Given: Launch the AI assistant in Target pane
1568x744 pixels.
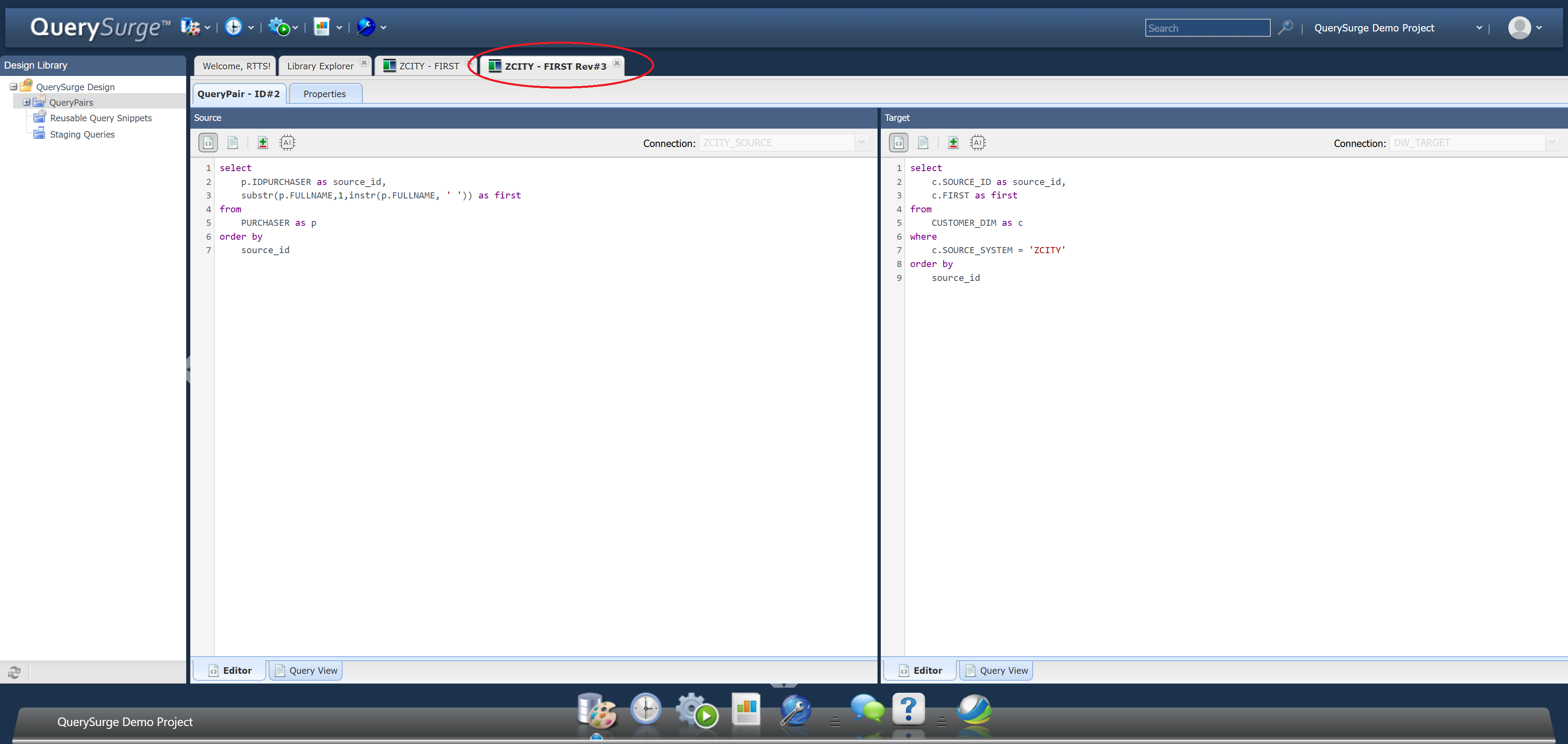Looking at the screenshot, I should (978, 143).
